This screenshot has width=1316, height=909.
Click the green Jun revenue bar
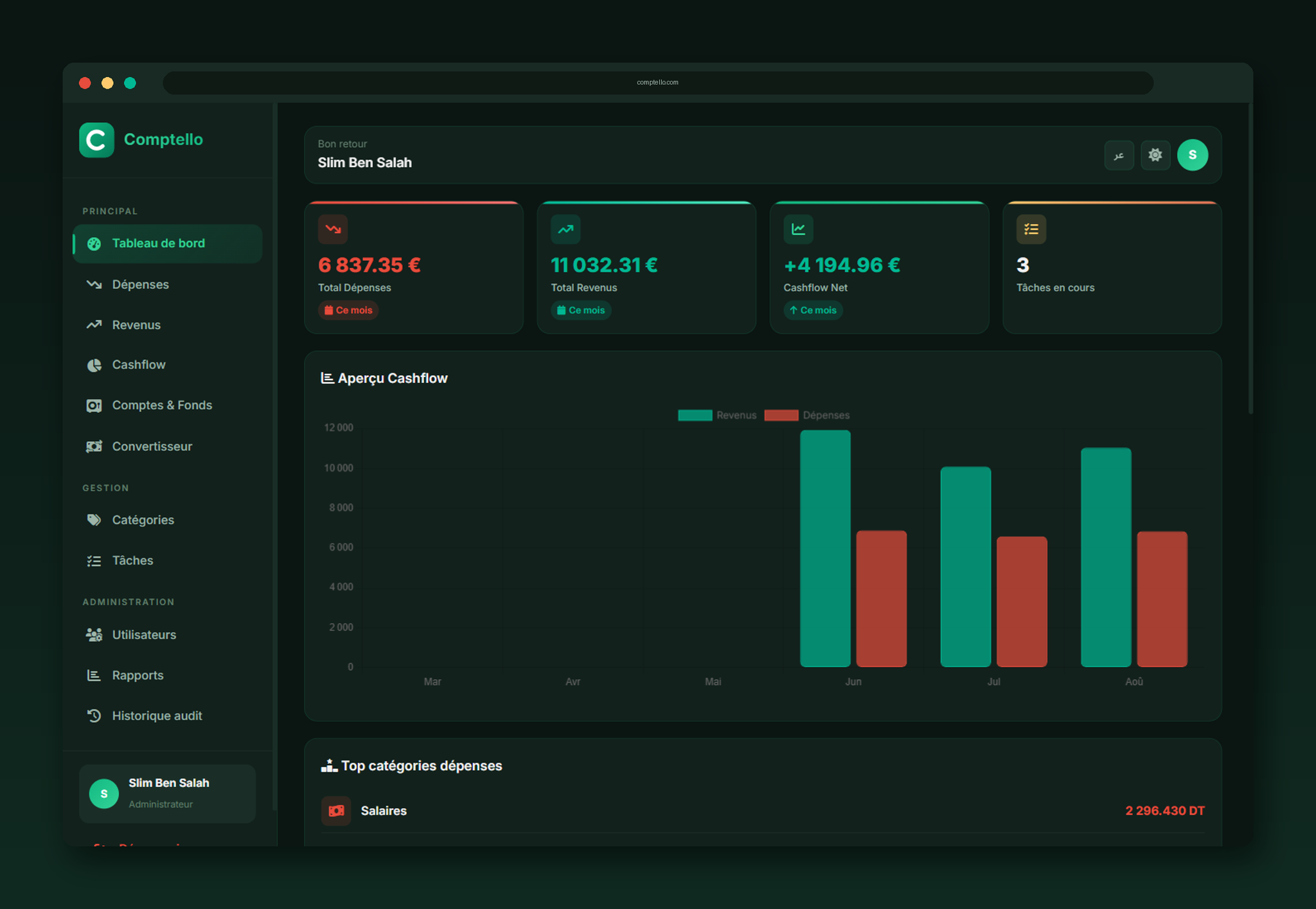tap(825, 549)
